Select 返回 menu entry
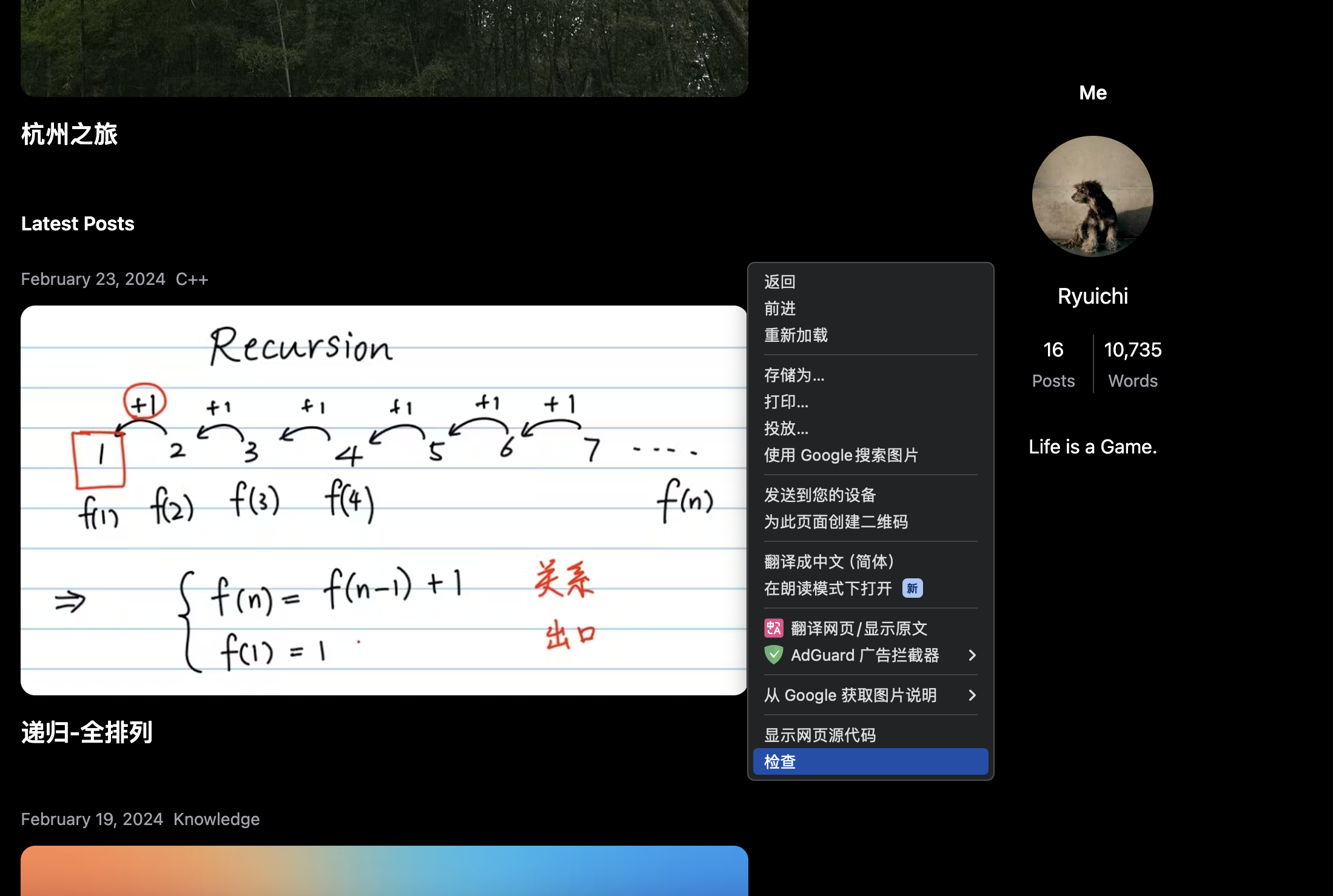Image resolution: width=1333 pixels, height=896 pixels. coord(779,281)
